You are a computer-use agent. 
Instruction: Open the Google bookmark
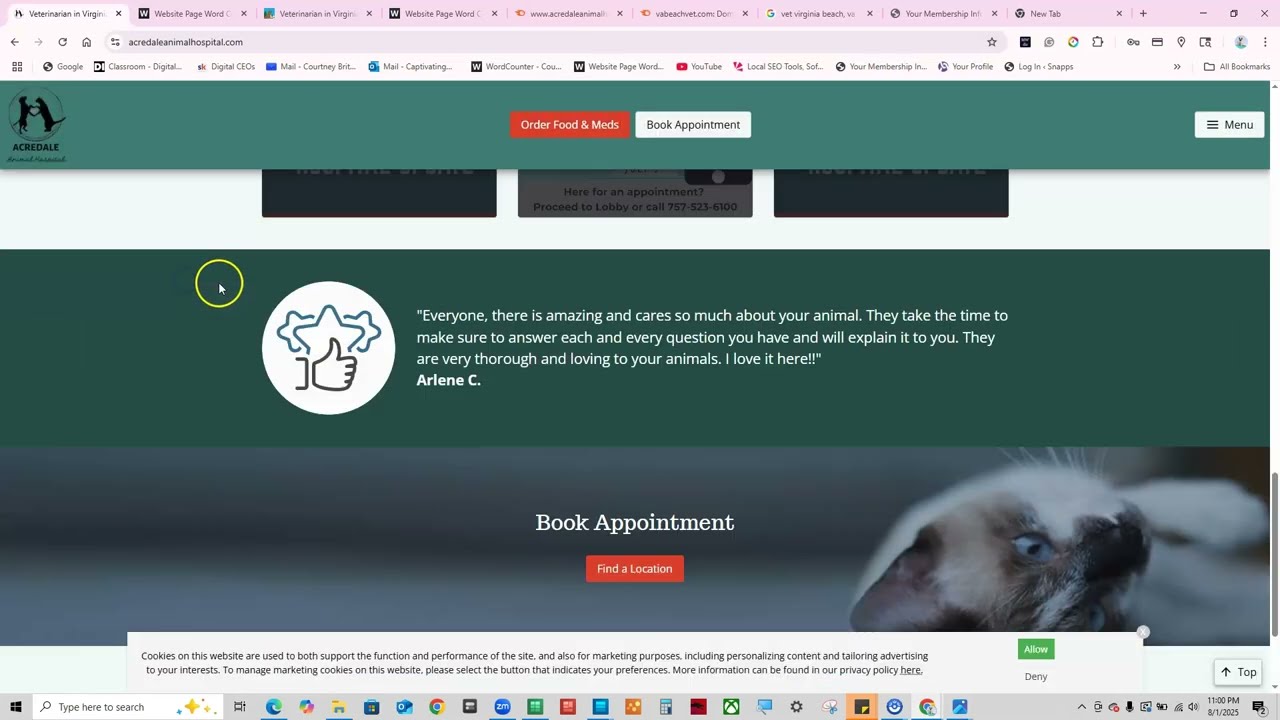click(x=62, y=67)
